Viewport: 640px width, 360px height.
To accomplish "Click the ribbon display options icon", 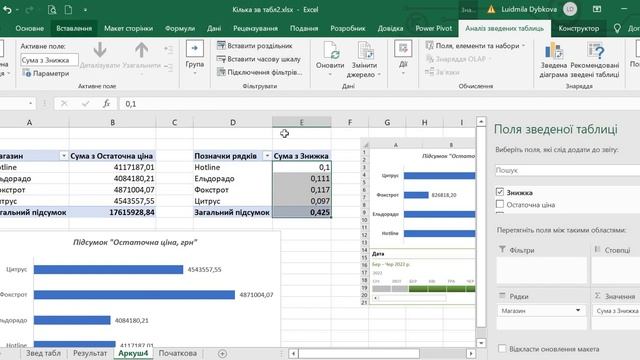I will (597, 9).
